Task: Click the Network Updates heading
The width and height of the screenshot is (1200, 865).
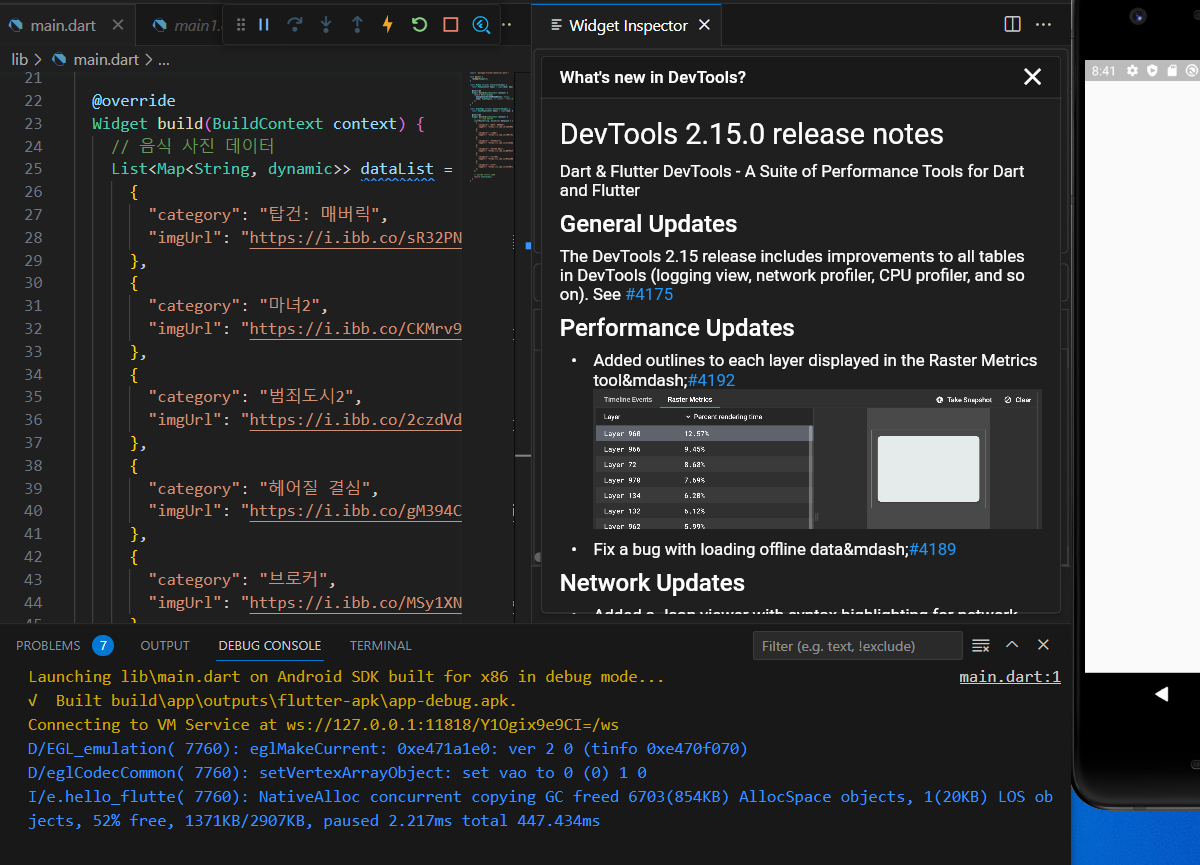Action: point(652,582)
